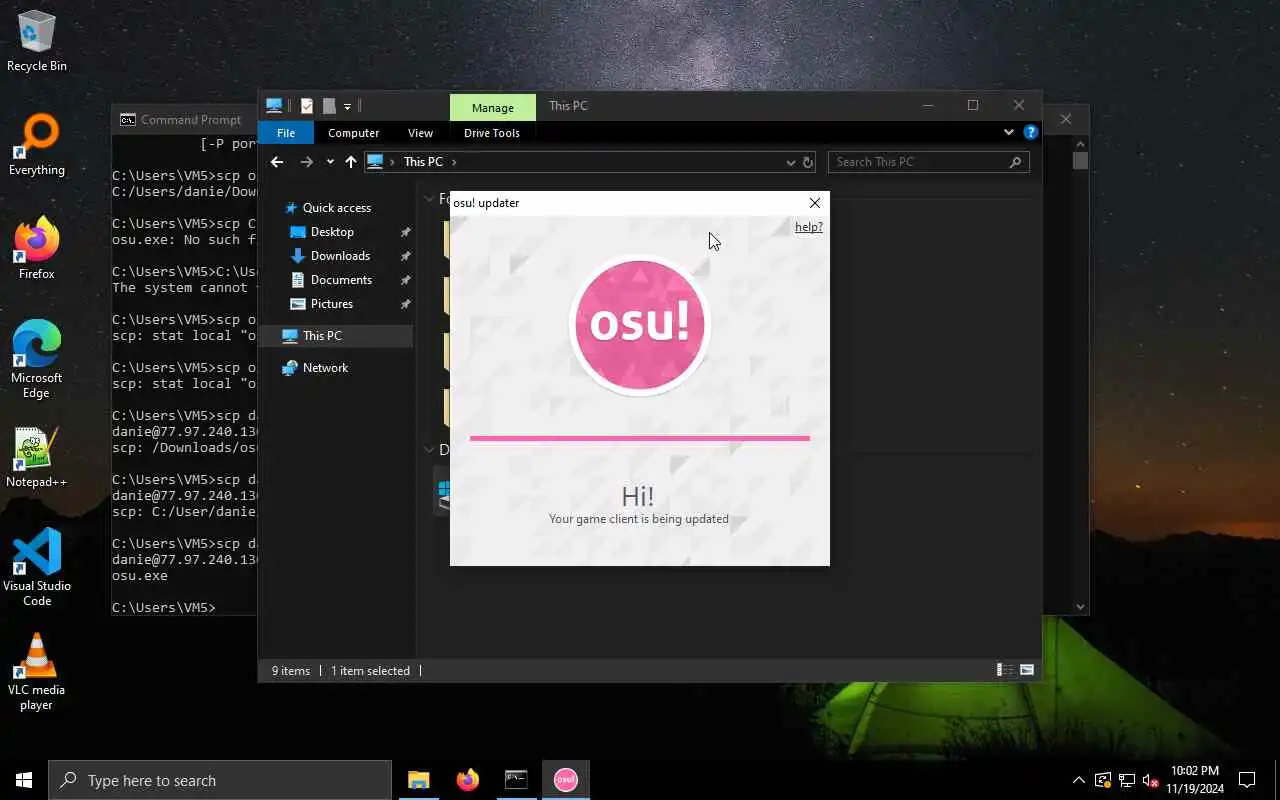Click the Command Prompt scrollbar thumb
The width and height of the screenshot is (1280, 800).
tap(1080, 160)
